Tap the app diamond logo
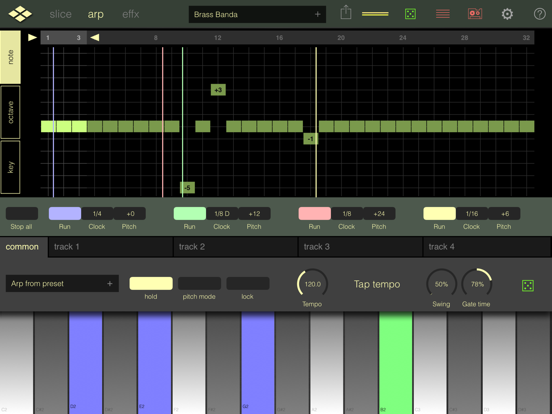Image resolution: width=552 pixels, height=414 pixels. (20, 14)
